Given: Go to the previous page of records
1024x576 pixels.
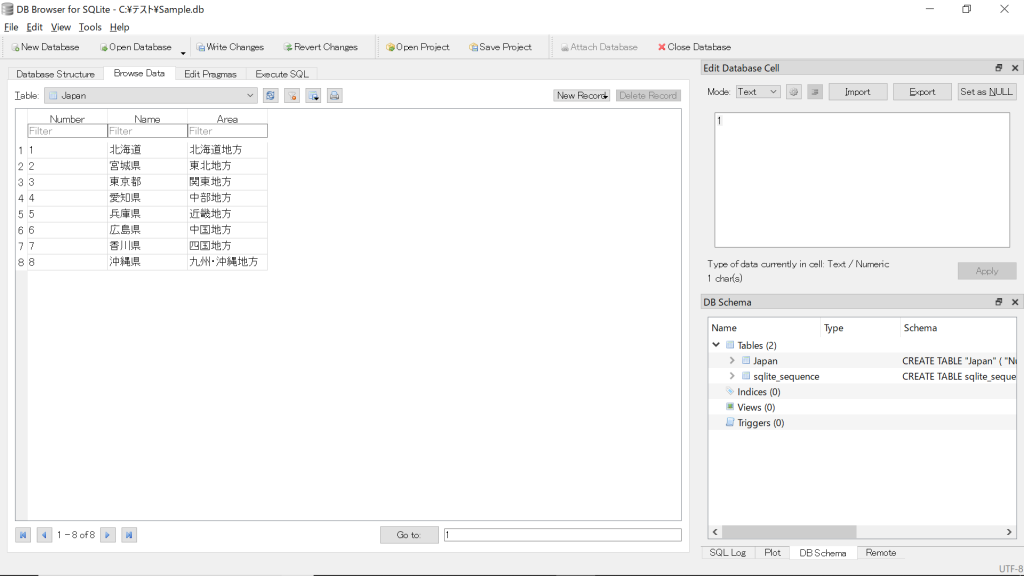Looking at the screenshot, I should click(x=44, y=535).
